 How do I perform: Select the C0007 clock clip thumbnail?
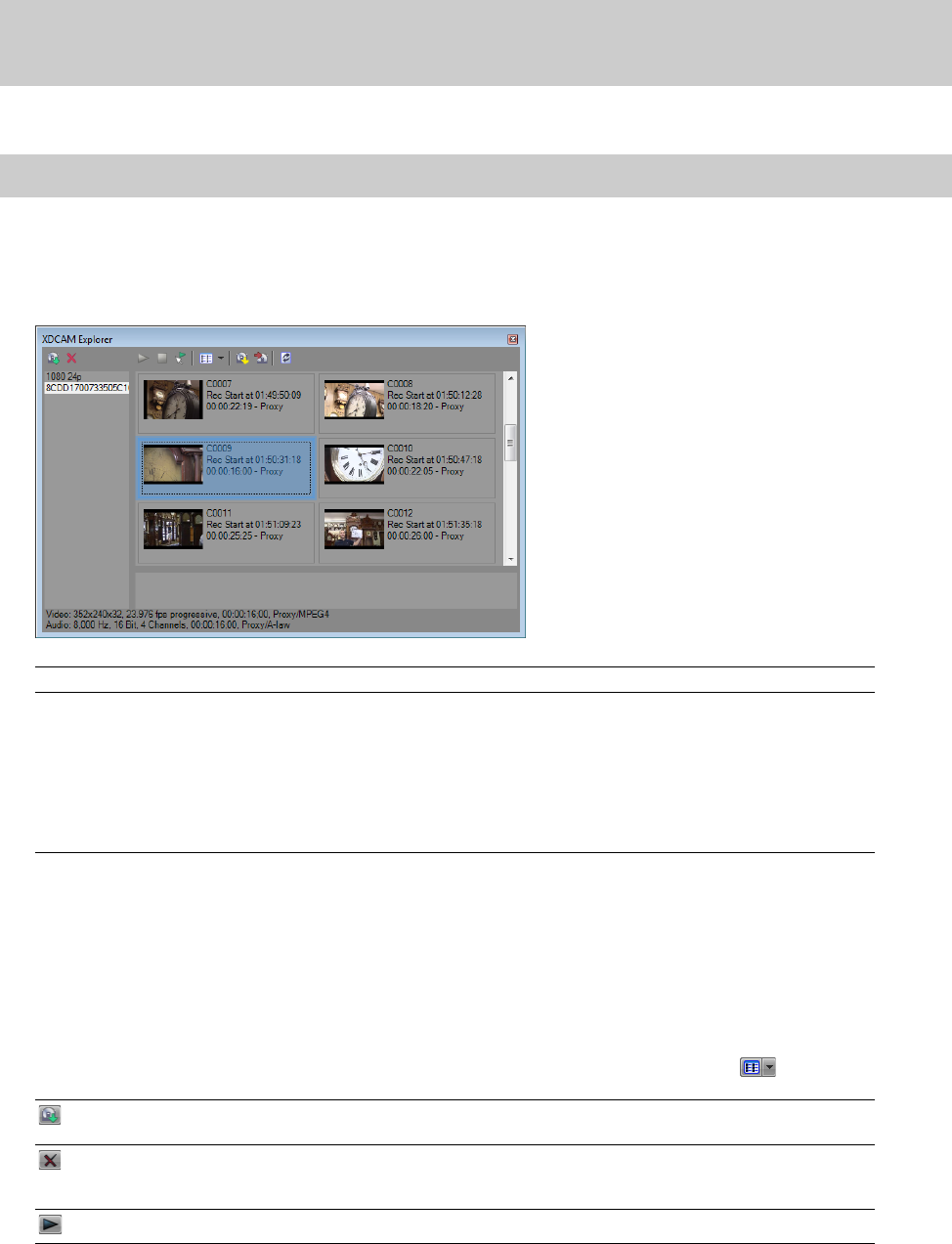point(173,400)
